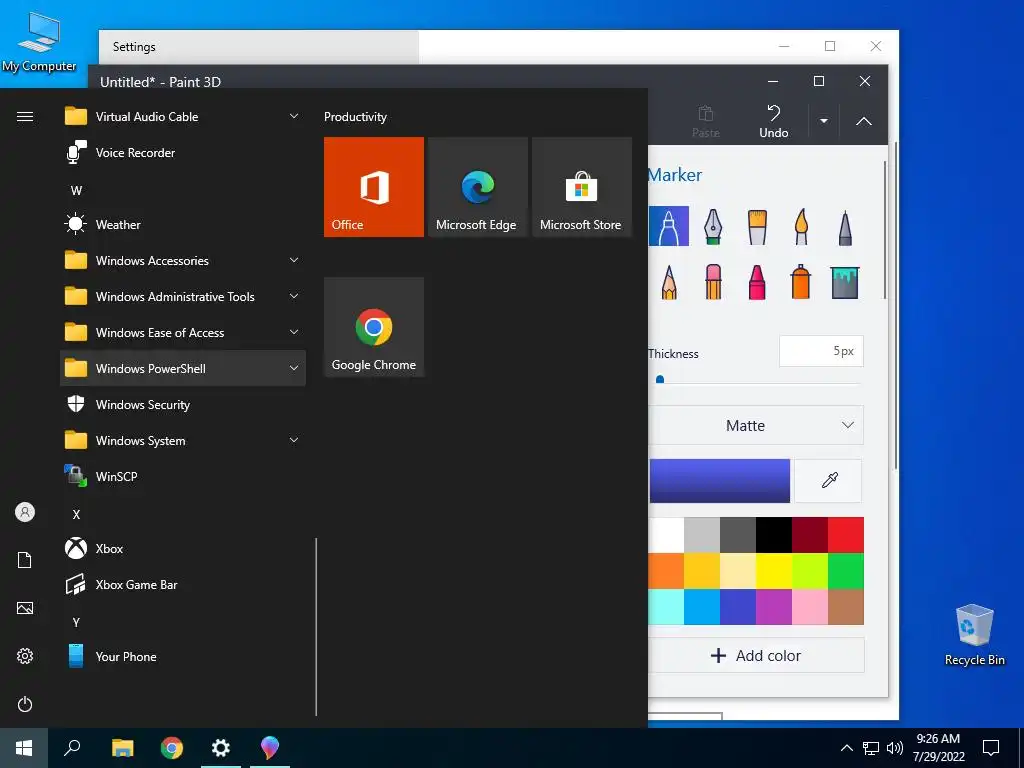Click the Paste button in Paint 3D
Viewport: 1024px width, 768px height.
pos(705,121)
